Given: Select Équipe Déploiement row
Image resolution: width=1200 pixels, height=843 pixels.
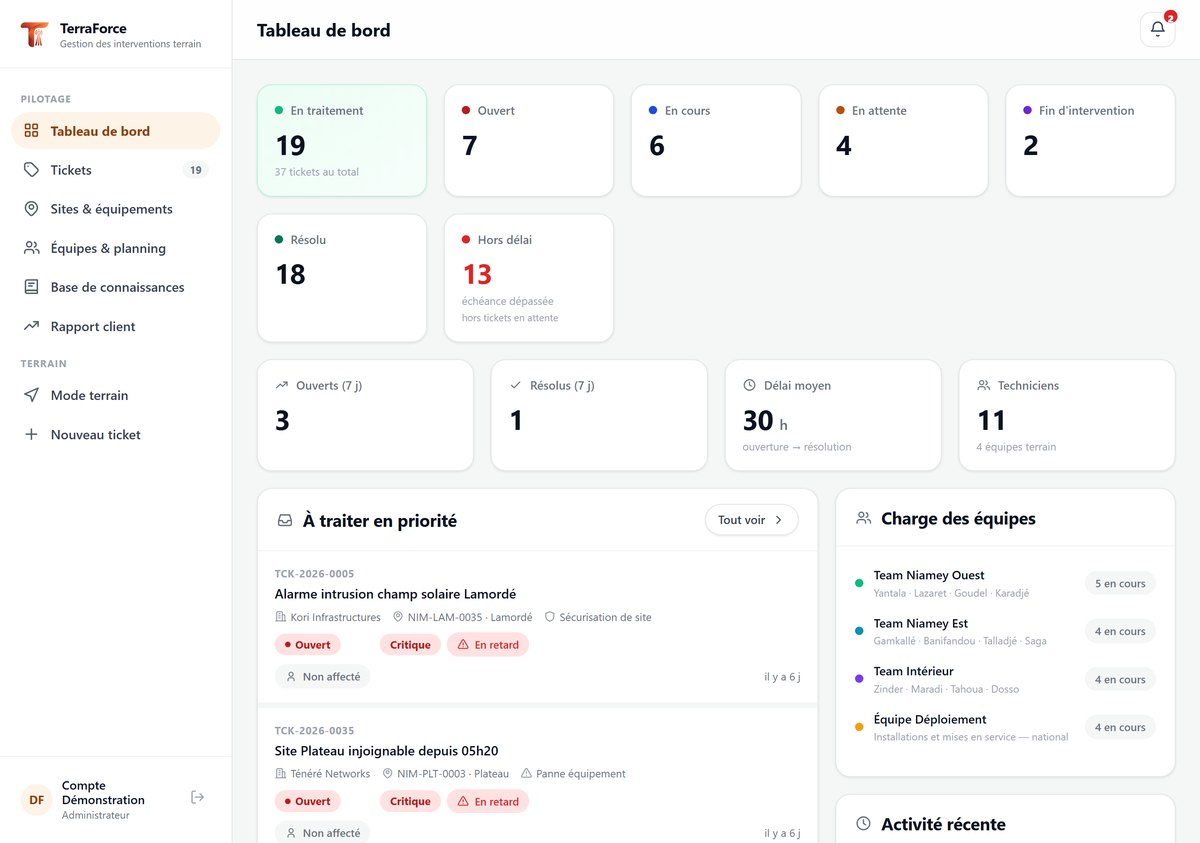Looking at the screenshot, I should pos(1005,727).
